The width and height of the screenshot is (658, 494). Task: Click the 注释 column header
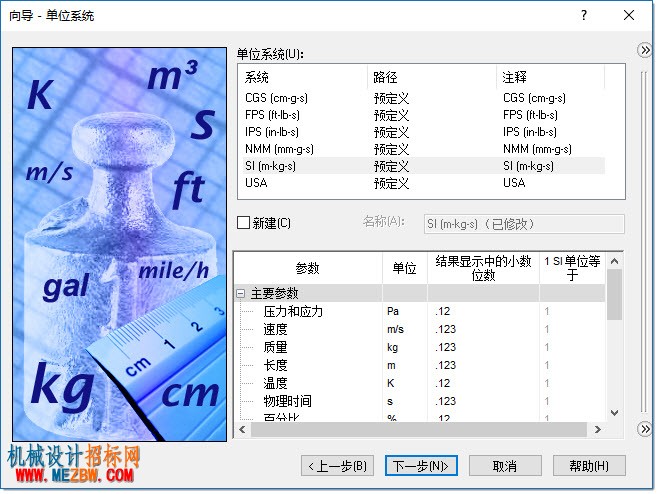point(551,77)
